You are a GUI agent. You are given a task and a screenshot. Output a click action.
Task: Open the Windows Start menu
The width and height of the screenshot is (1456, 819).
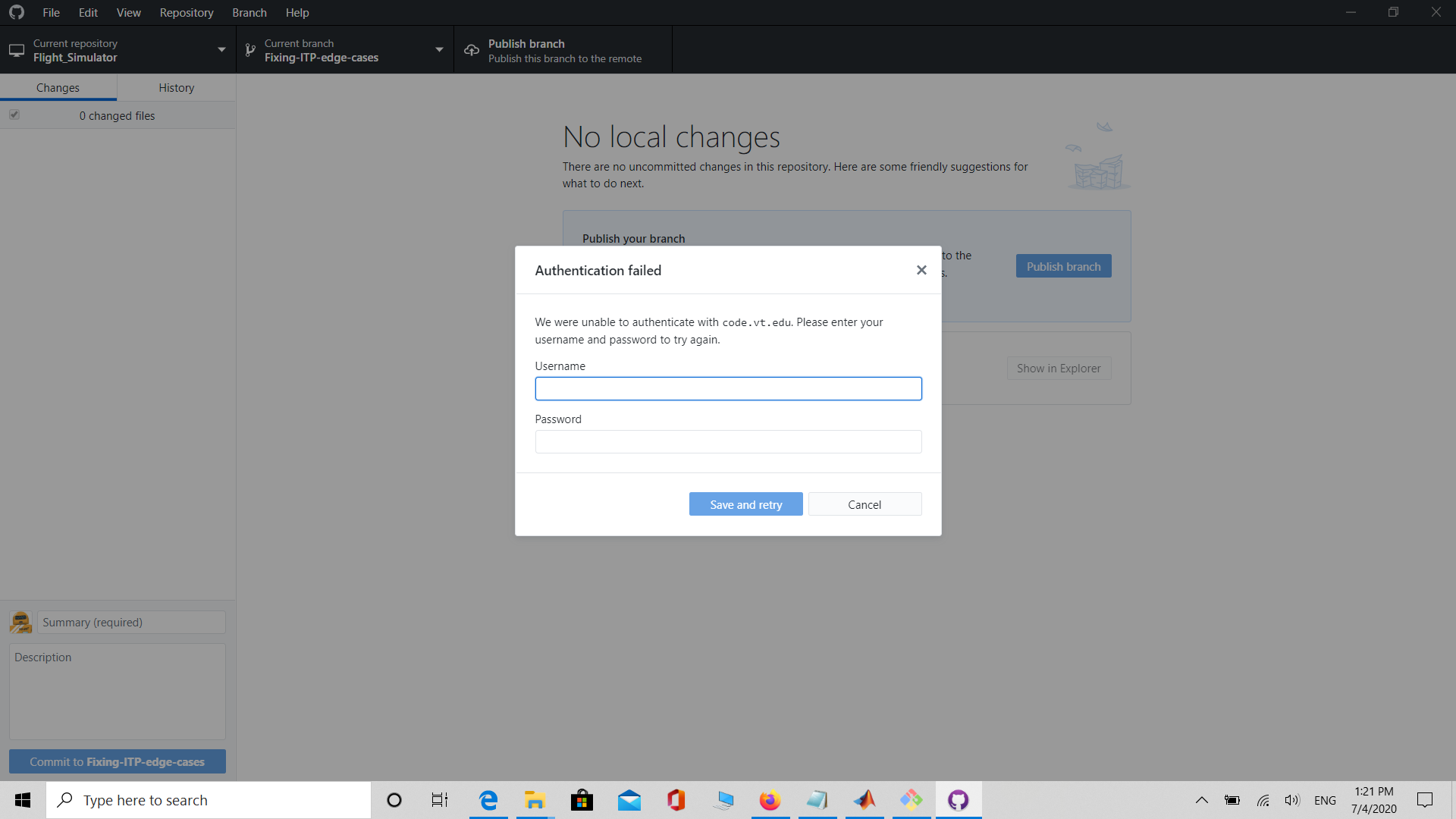[x=23, y=800]
